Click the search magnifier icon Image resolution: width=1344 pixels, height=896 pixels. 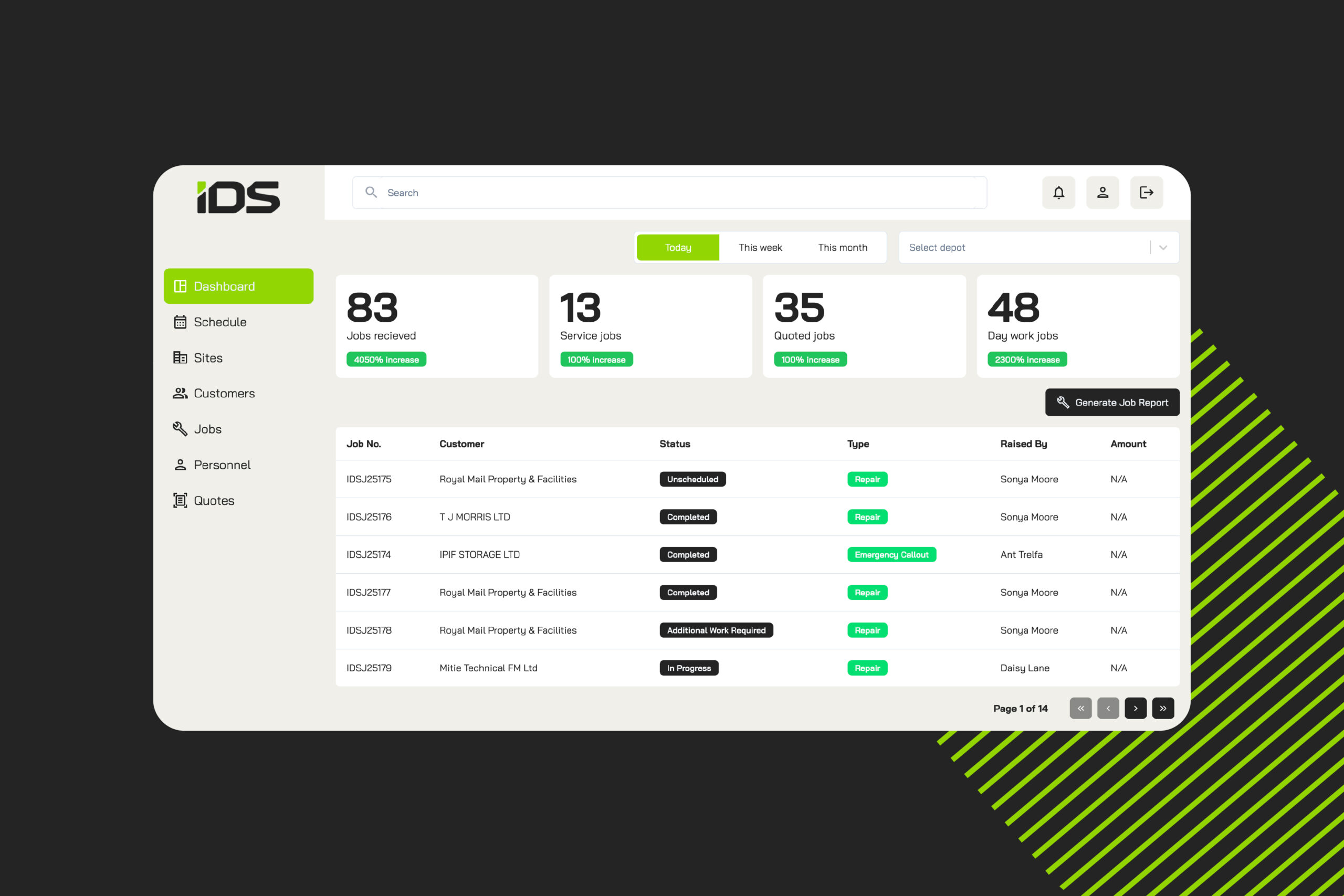pyautogui.click(x=371, y=193)
